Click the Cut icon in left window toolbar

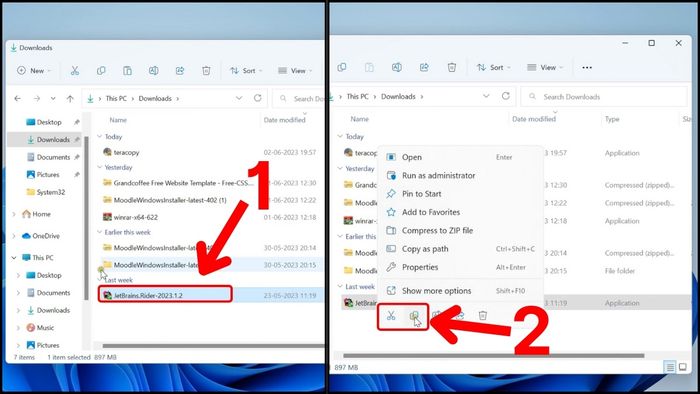(x=75, y=71)
